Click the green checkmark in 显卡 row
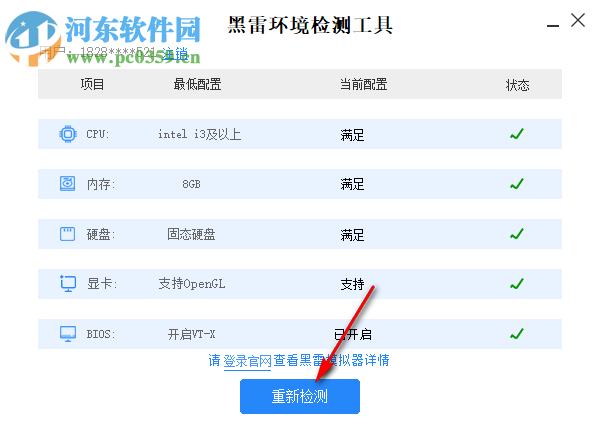 517,284
